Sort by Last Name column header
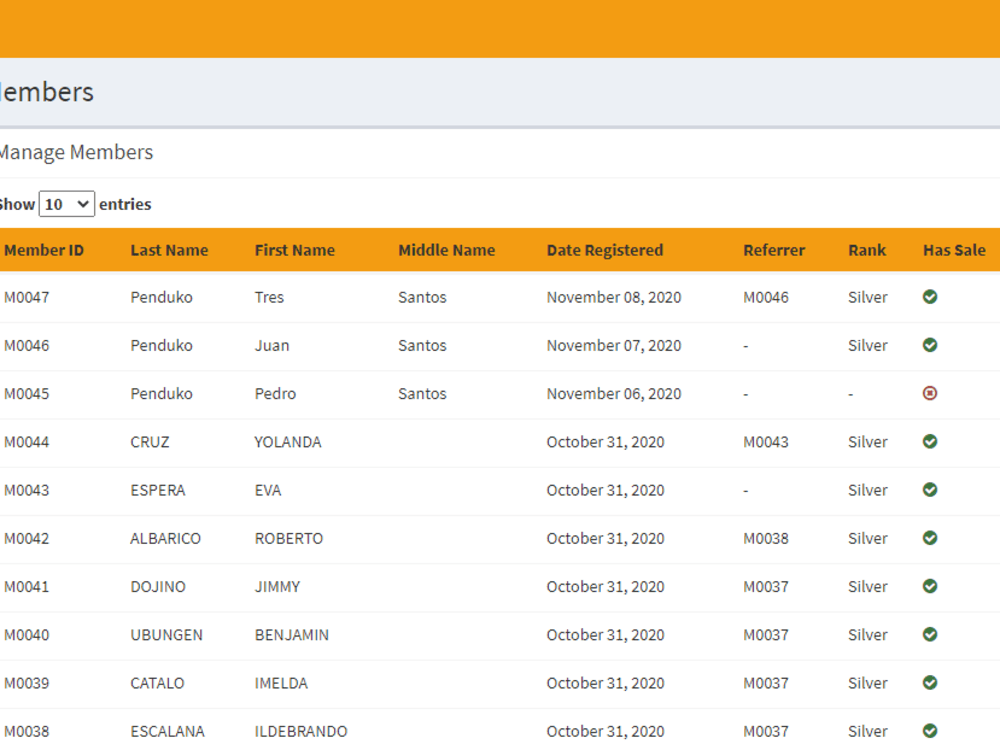1000x750 pixels. point(169,250)
